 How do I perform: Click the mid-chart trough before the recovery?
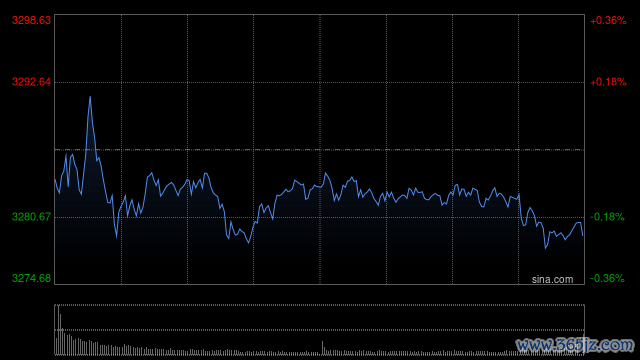pos(249,242)
